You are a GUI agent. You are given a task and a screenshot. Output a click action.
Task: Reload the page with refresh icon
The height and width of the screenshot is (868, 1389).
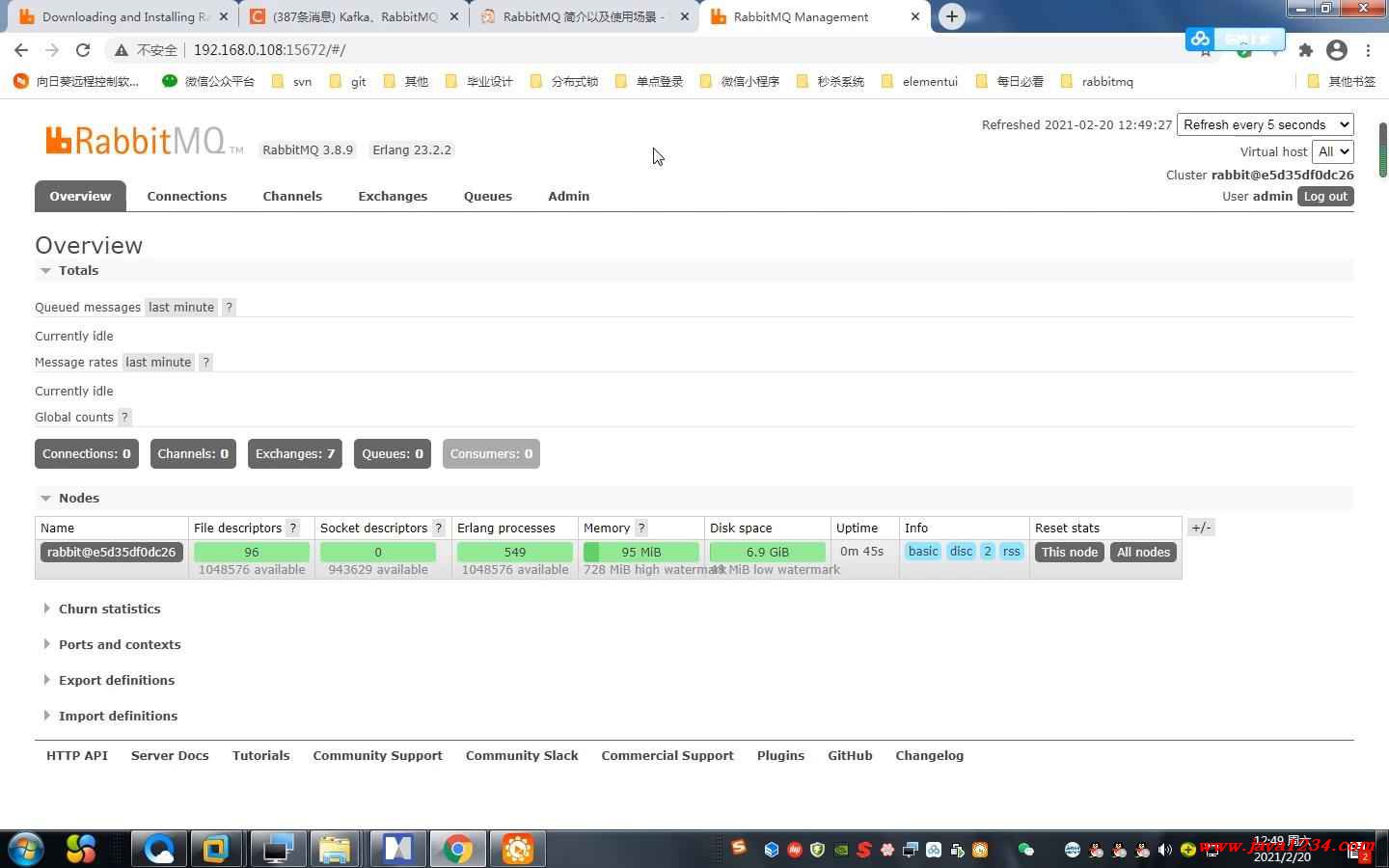[x=83, y=50]
